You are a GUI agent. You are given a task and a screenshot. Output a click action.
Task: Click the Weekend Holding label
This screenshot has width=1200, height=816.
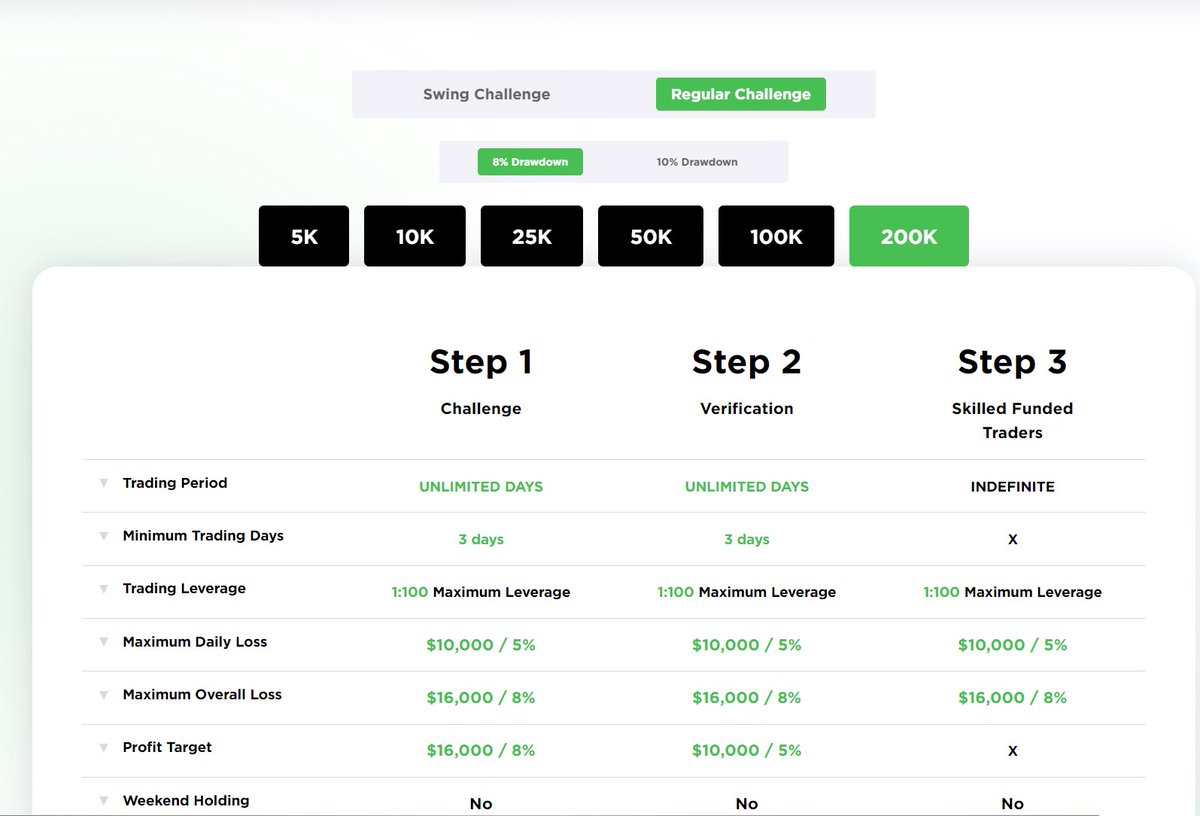pos(186,801)
